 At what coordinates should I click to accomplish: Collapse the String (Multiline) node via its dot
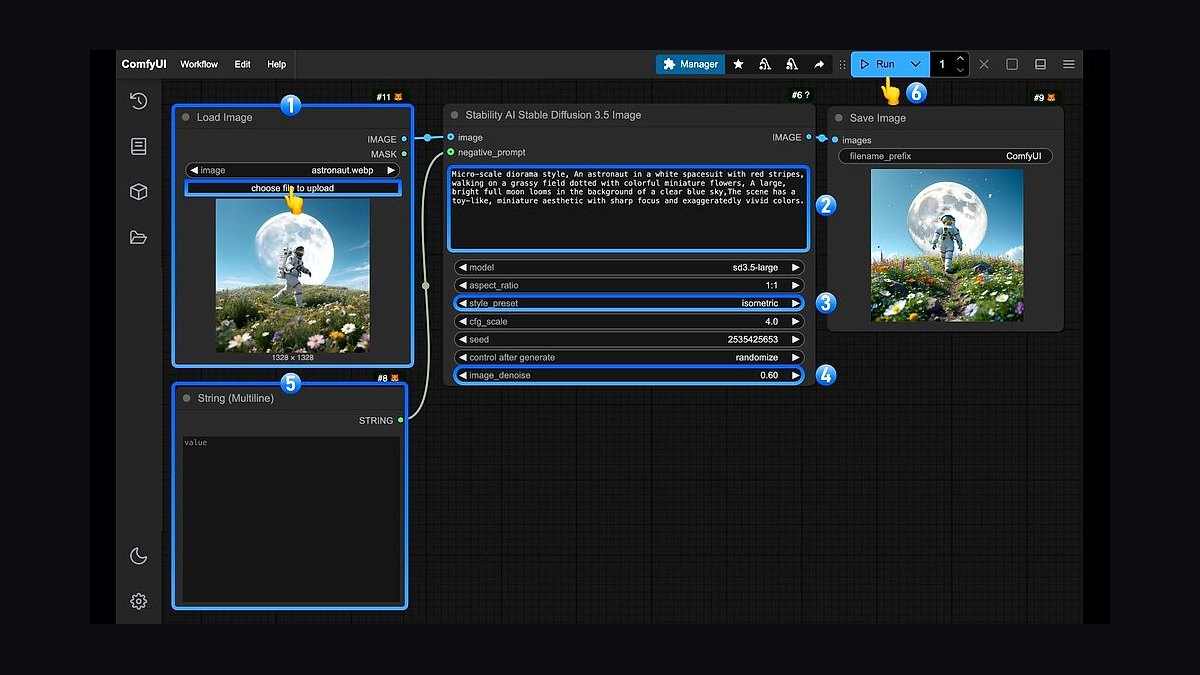[186, 398]
